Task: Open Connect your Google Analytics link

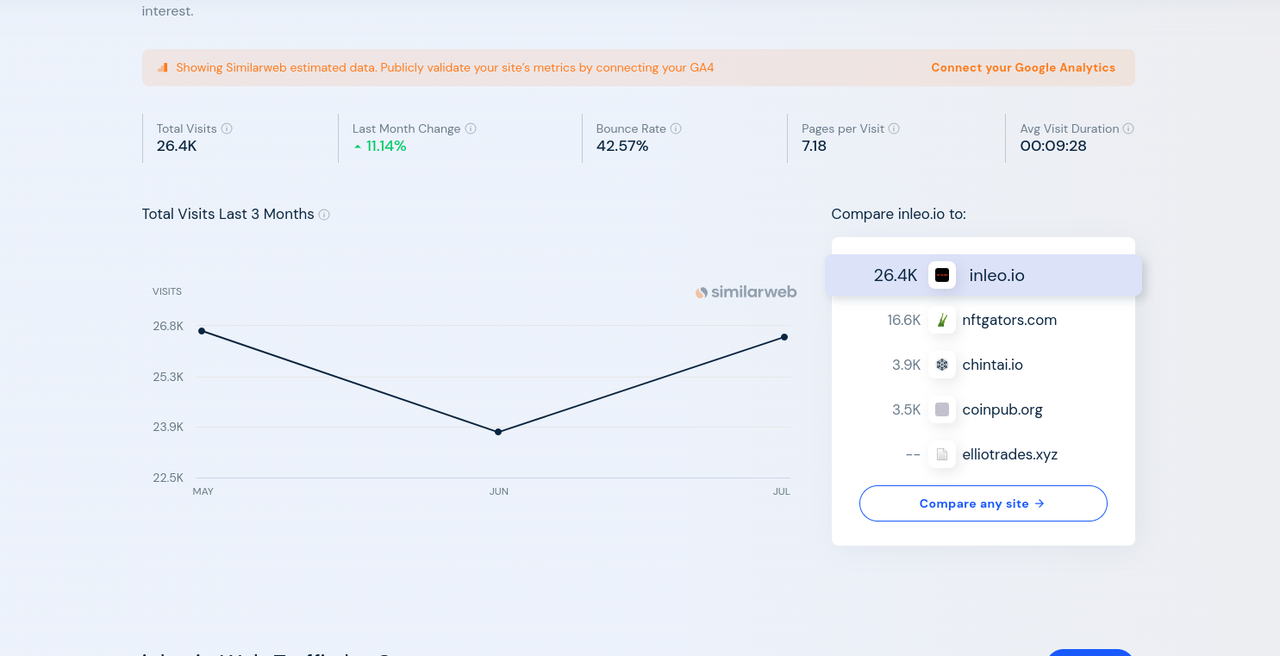Action: pos(1023,68)
